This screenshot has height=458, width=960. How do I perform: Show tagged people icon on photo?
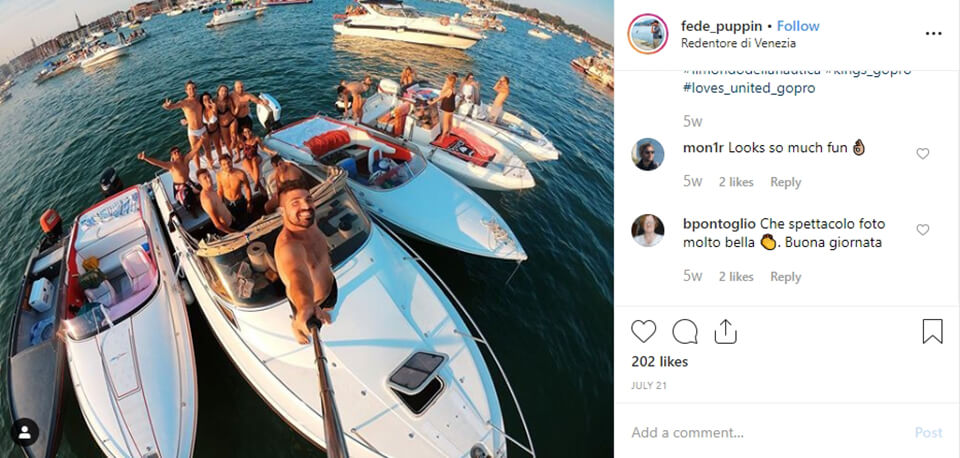coord(25,432)
